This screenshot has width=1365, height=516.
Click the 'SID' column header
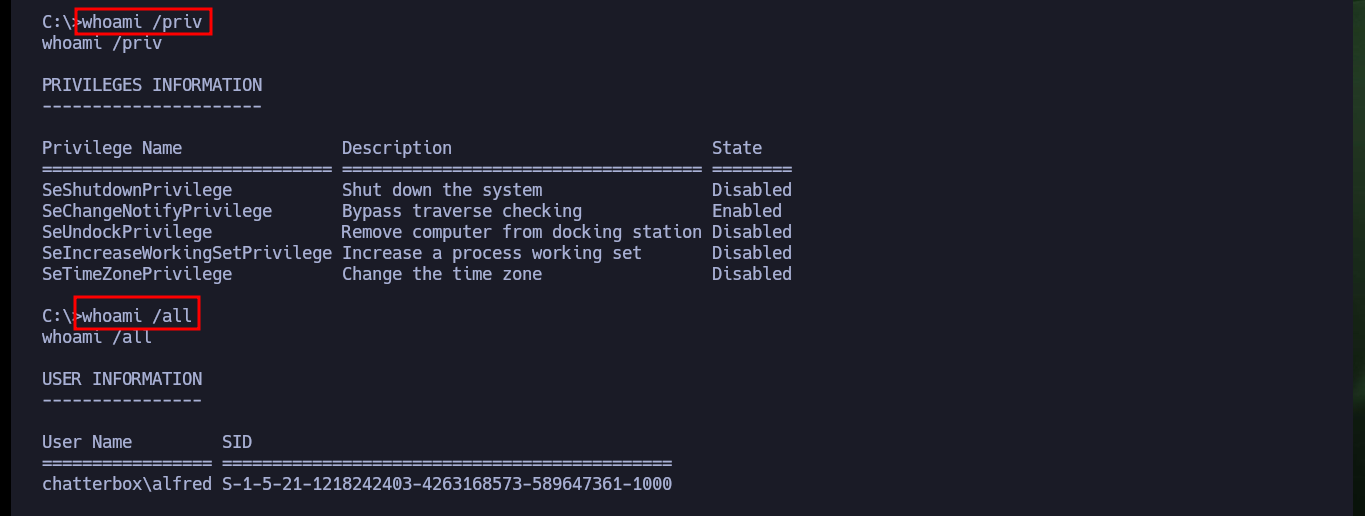(x=237, y=442)
